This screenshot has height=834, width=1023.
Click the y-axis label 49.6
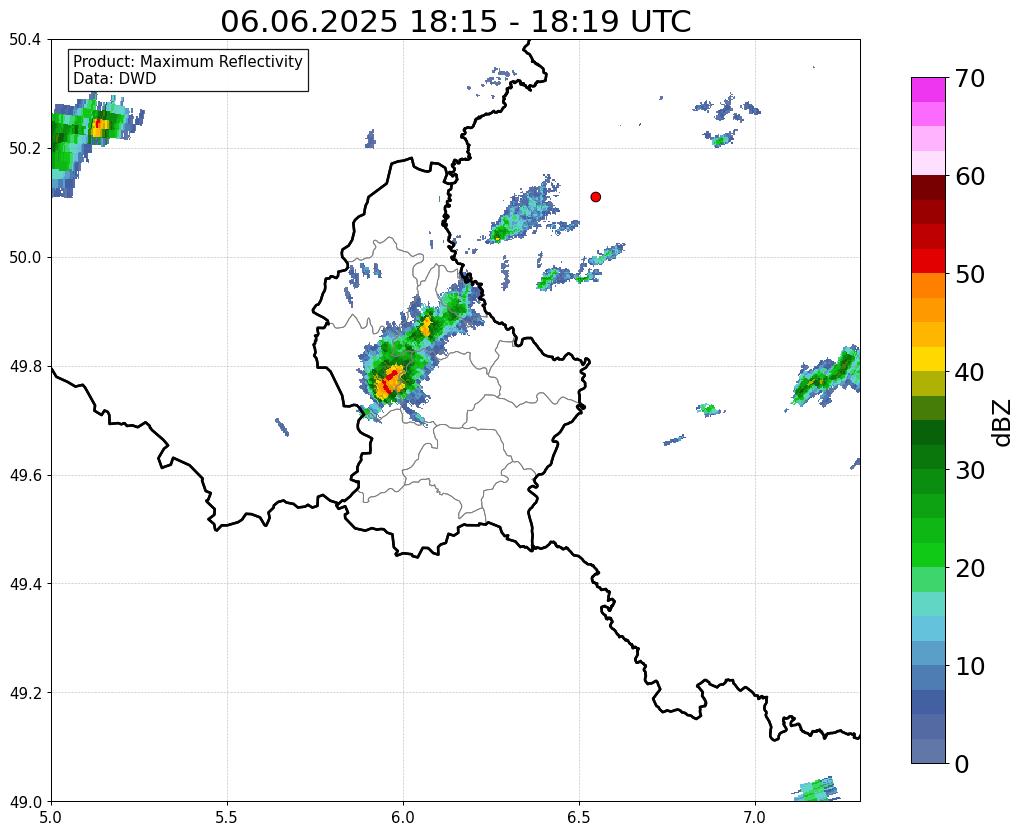click(x=25, y=475)
